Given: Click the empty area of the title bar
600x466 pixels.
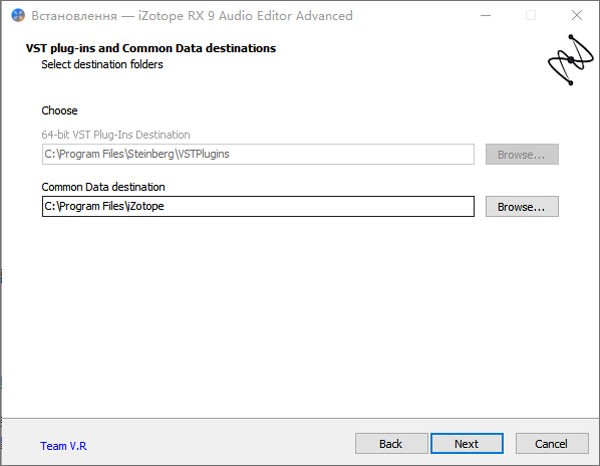Looking at the screenshot, I should 410,16.
